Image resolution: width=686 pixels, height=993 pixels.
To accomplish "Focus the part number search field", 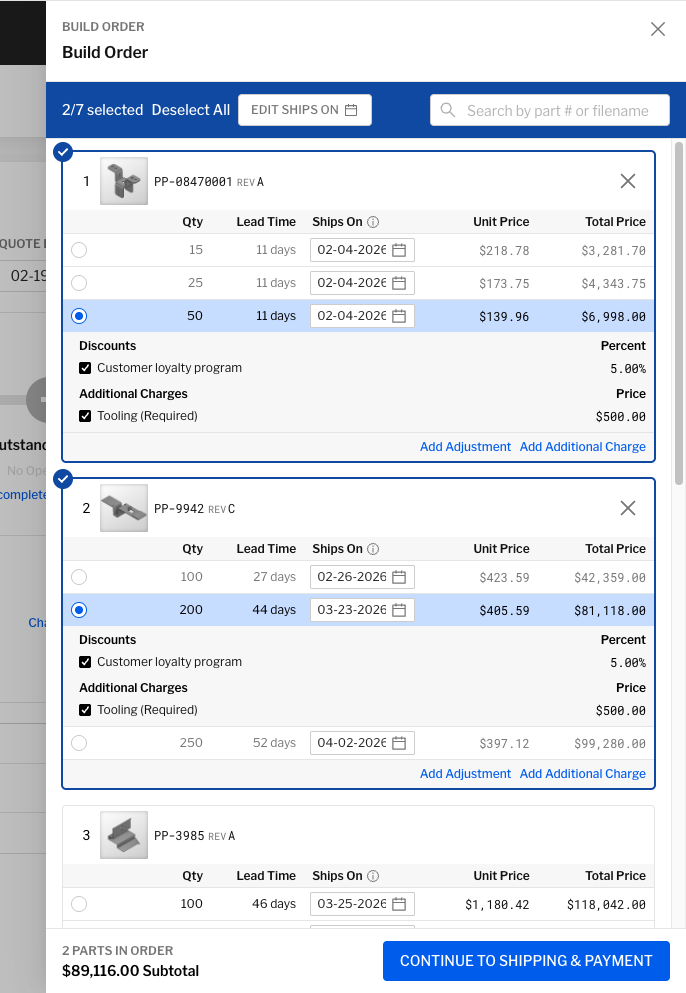I will click(550, 110).
